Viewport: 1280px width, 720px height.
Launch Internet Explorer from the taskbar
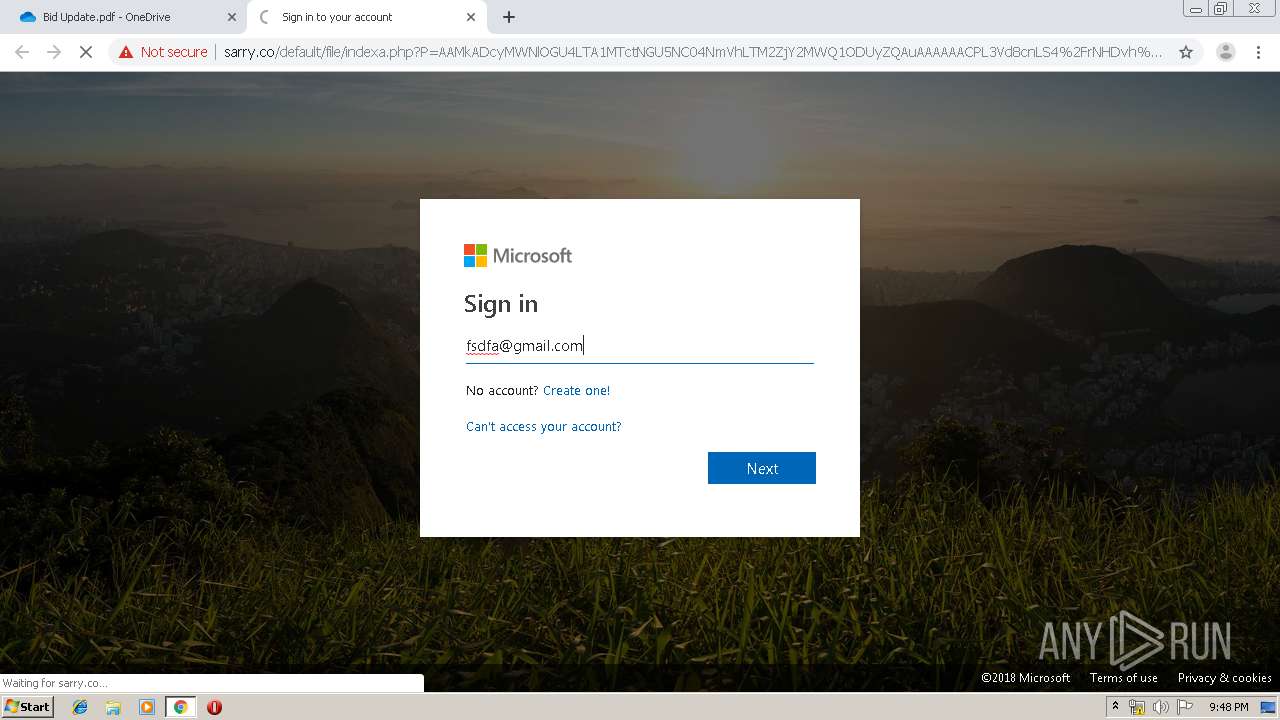click(80, 707)
